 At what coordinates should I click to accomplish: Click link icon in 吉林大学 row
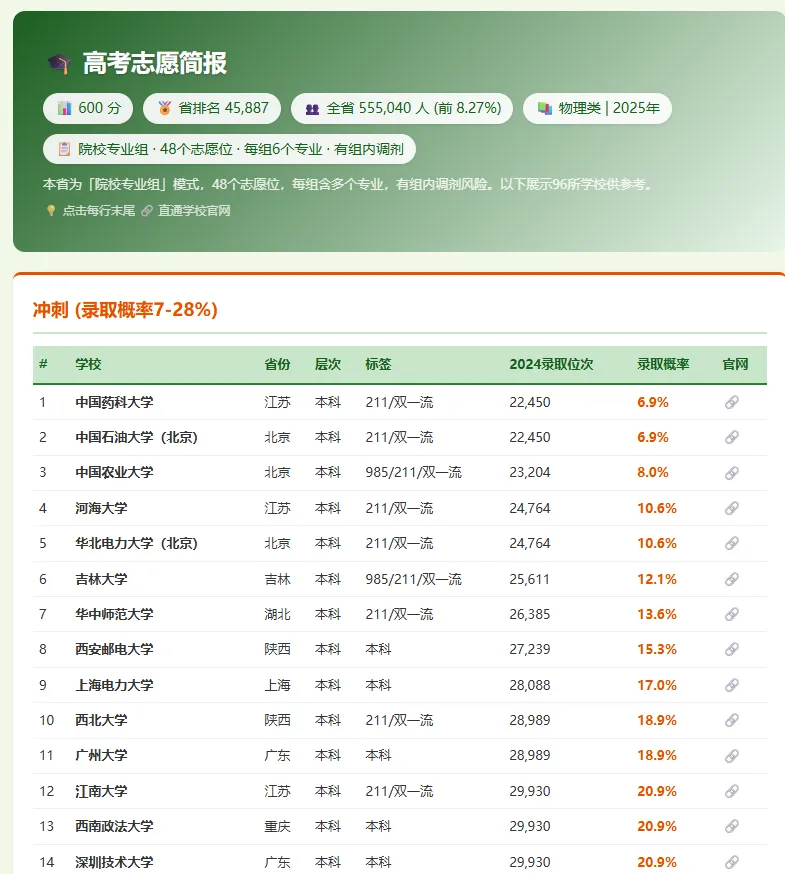(x=731, y=579)
